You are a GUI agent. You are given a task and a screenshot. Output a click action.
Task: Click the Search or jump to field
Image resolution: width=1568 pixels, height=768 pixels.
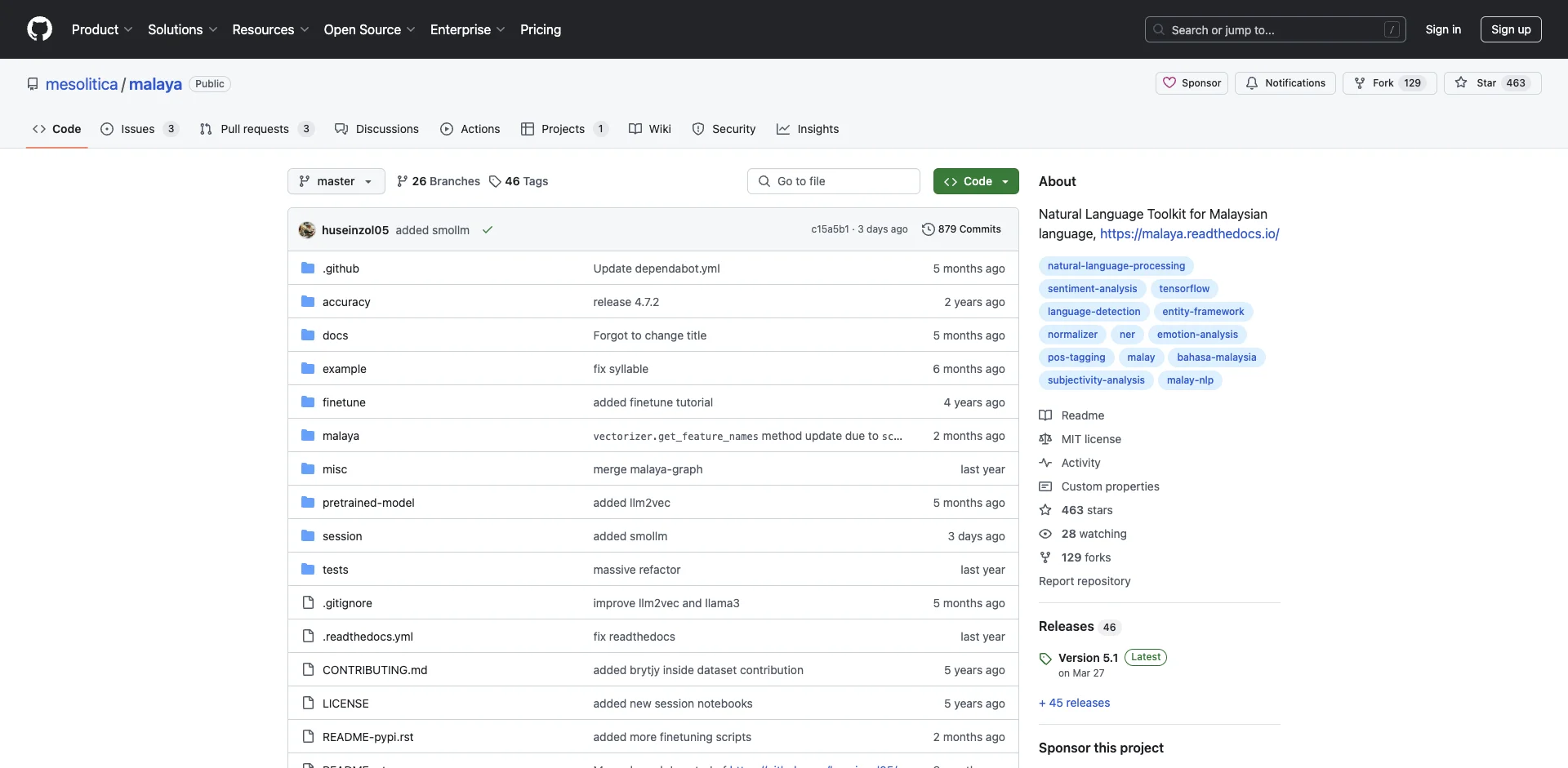point(1275,29)
